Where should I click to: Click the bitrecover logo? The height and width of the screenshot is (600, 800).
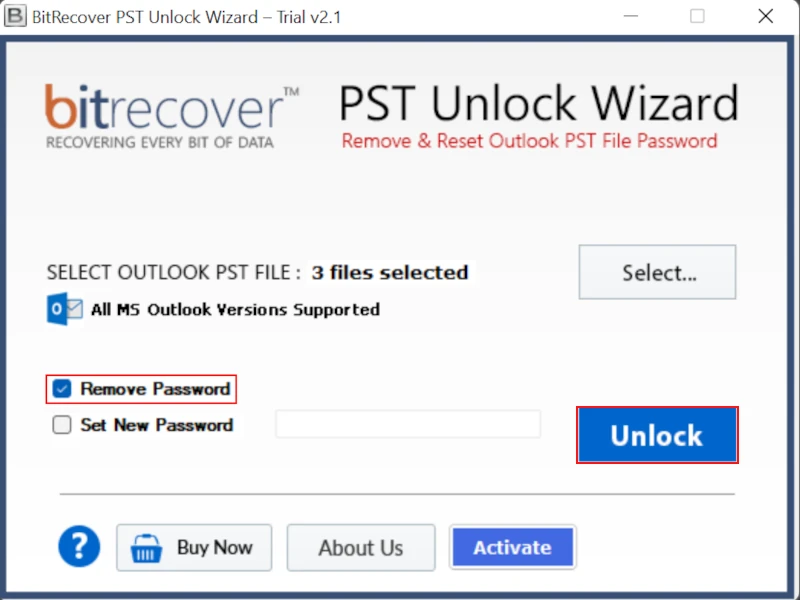pyautogui.click(x=172, y=116)
